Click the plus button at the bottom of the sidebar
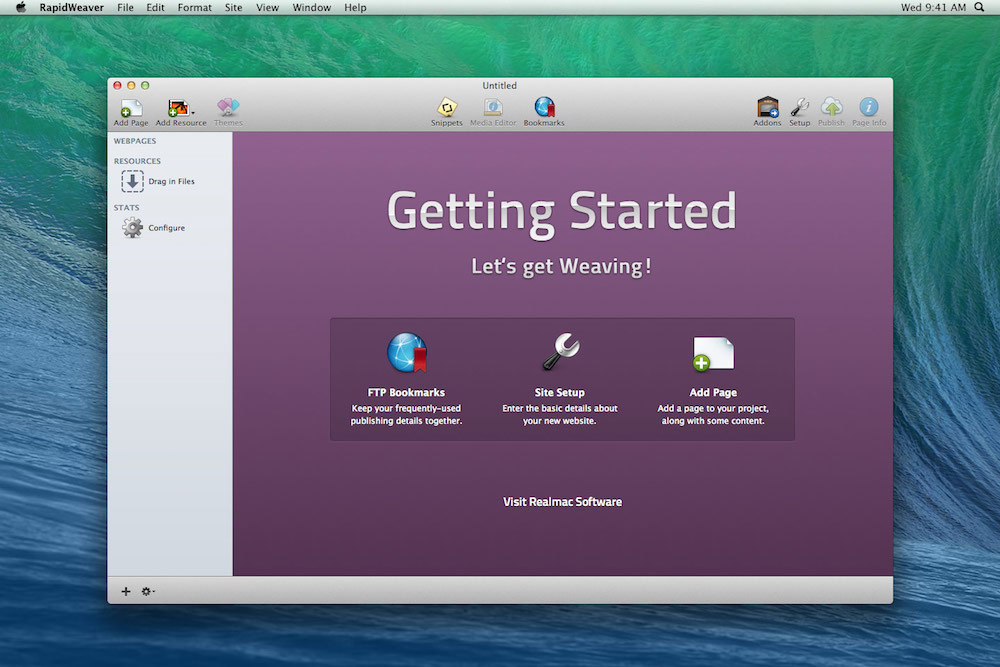 click(x=126, y=591)
